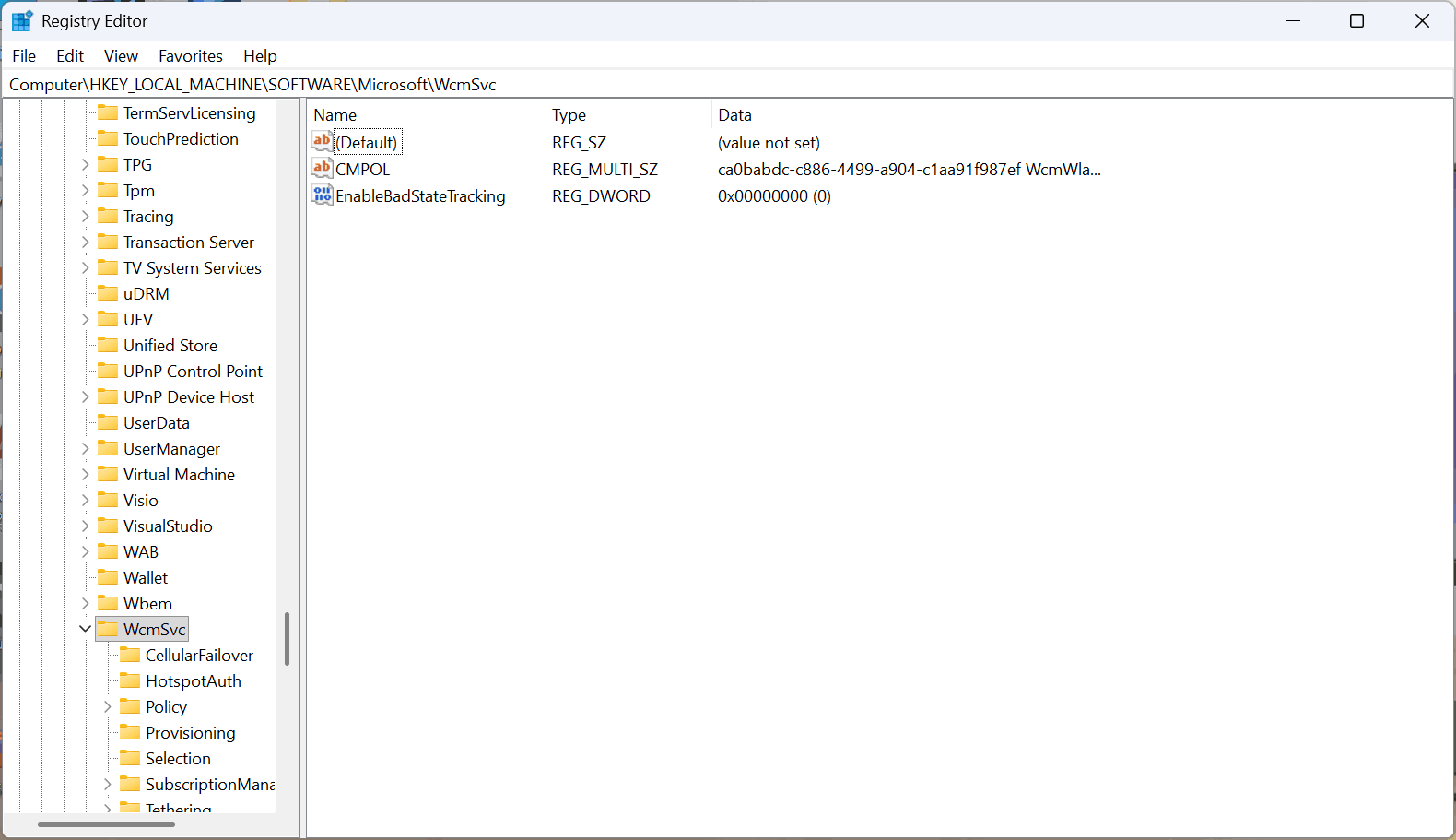Click the Wbem folder icon
Screen dimensions: 1456x840
point(108,603)
